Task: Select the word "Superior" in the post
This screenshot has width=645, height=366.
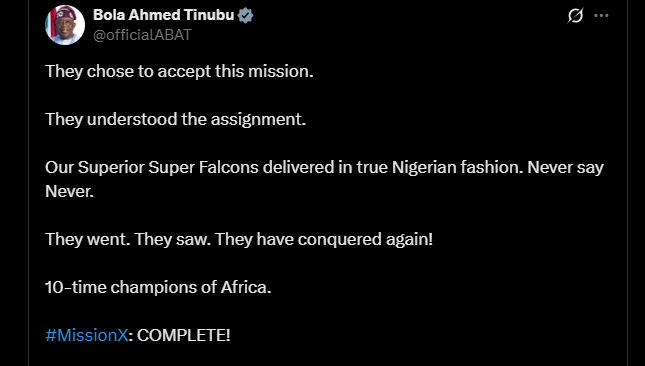Action: (x=111, y=167)
